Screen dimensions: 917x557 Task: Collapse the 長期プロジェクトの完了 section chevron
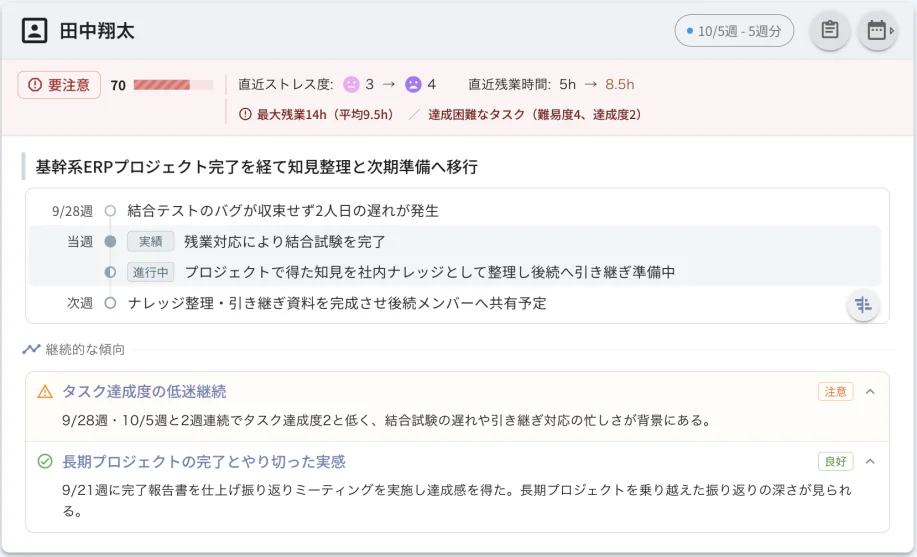870,462
